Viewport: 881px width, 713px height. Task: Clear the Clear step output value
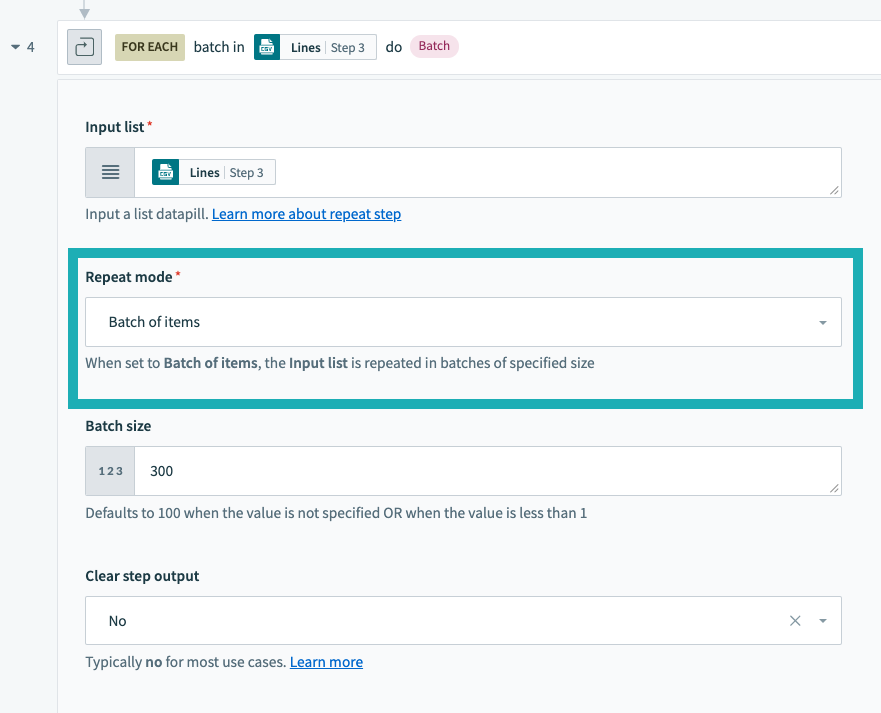click(x=795, y=621)
